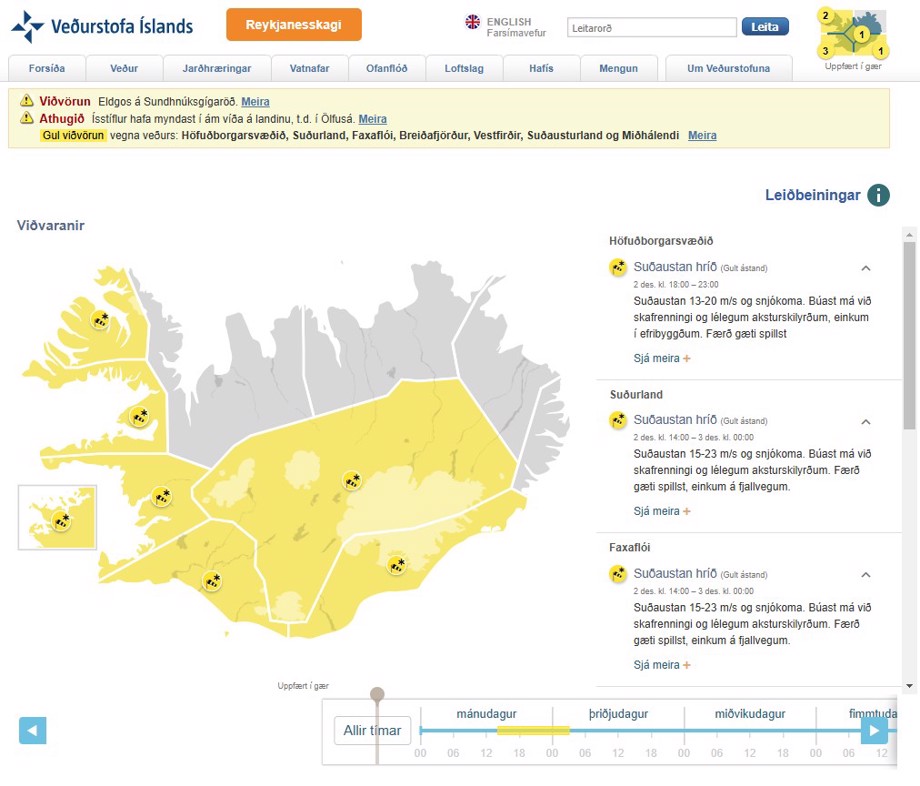Open the Jarðhræringar tab
920x786 pixels.
point(216,68)
